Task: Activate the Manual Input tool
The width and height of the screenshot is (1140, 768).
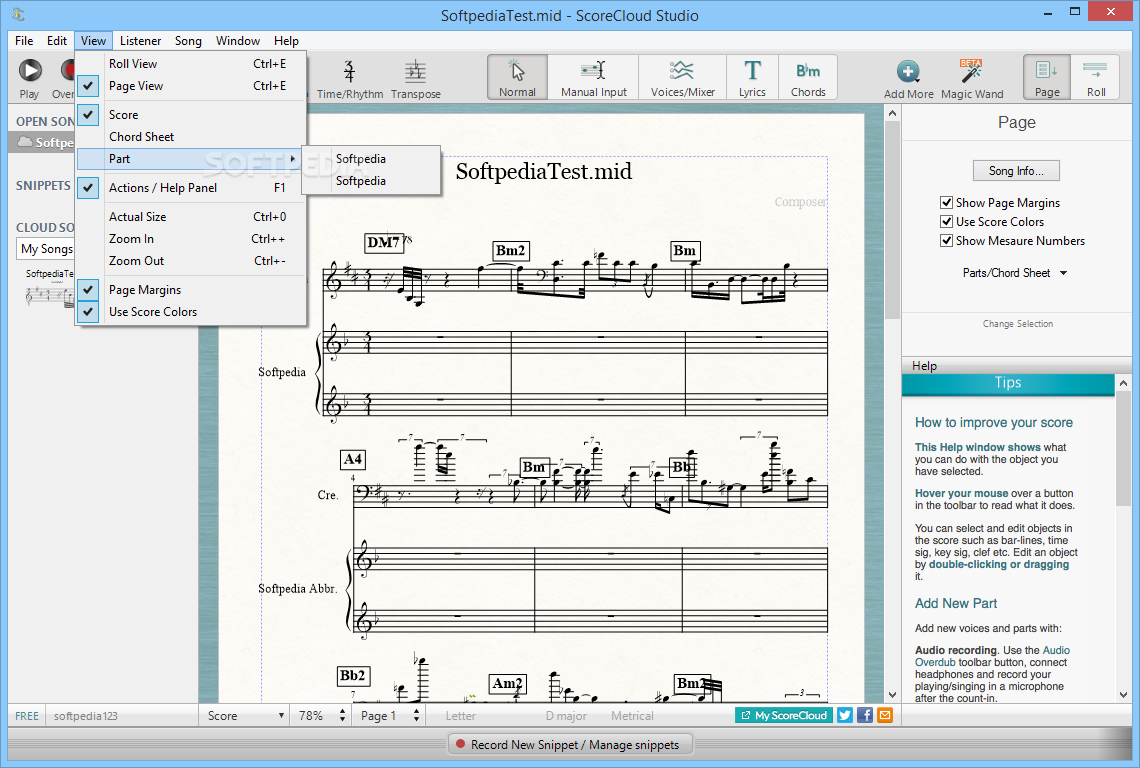Action: 593,77
